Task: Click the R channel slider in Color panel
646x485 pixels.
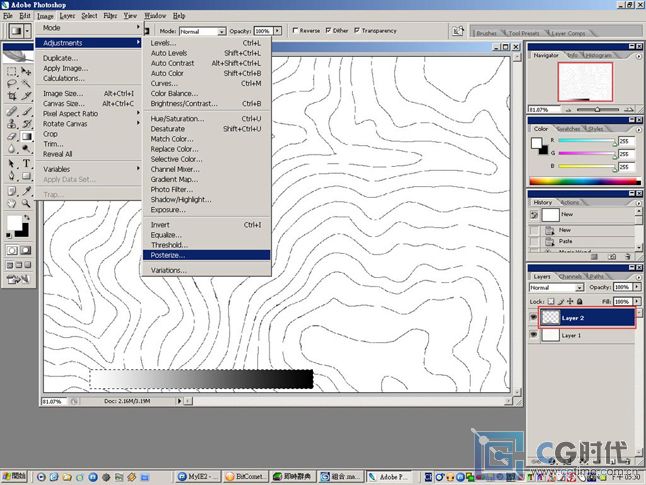Action: pos(587,141)
